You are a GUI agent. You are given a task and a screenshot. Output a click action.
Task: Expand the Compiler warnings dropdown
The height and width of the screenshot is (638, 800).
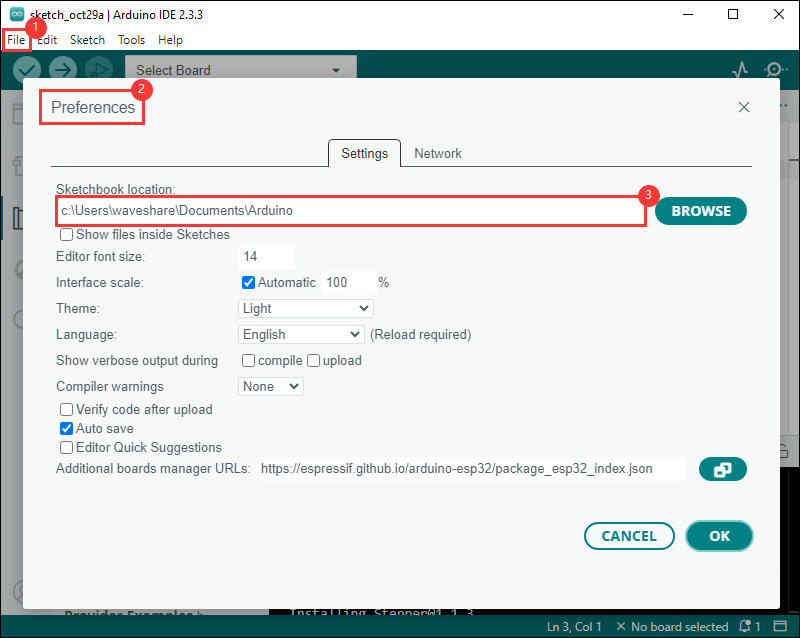click(270, 387)
